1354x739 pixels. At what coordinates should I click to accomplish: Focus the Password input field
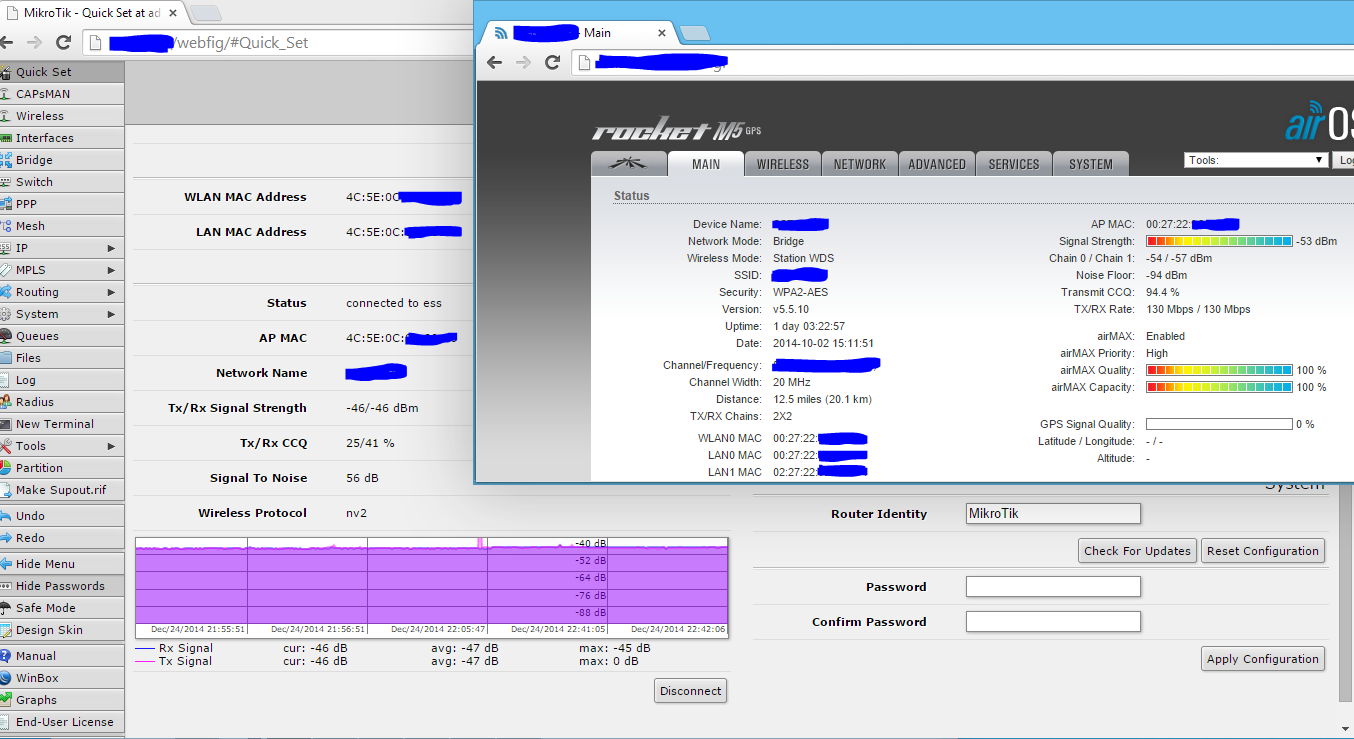click(x=1053, y=586)
